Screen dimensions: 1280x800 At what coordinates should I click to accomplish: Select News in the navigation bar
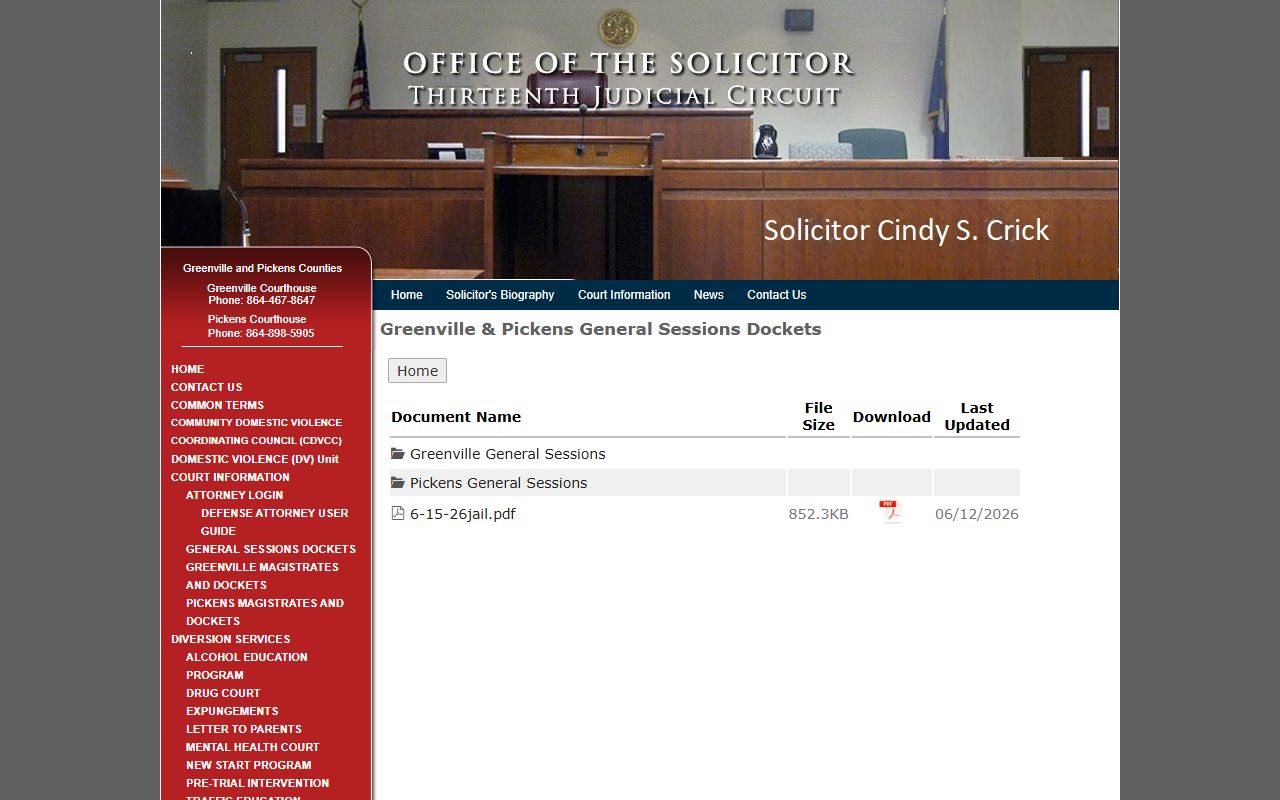(x=709, y=295)
